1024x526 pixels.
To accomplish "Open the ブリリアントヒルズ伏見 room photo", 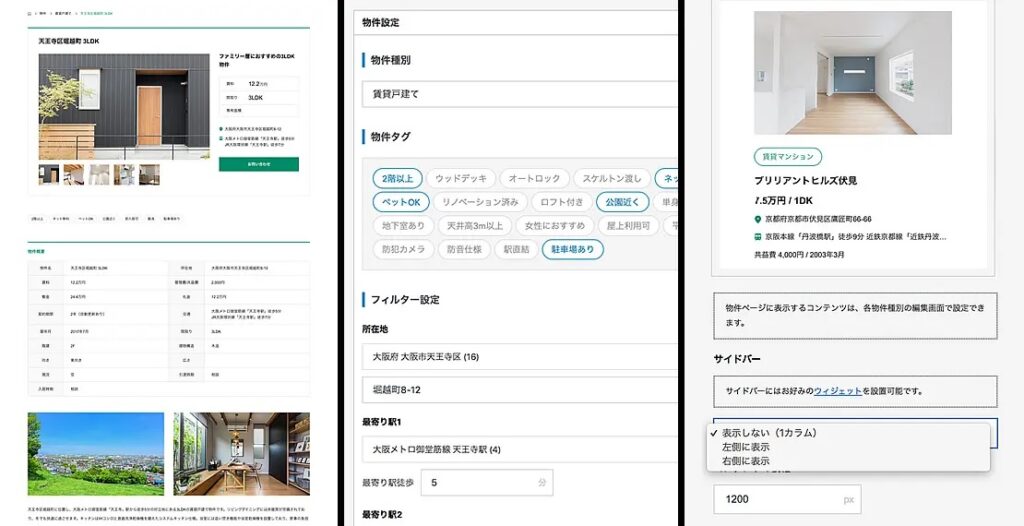I will point(852,73).
